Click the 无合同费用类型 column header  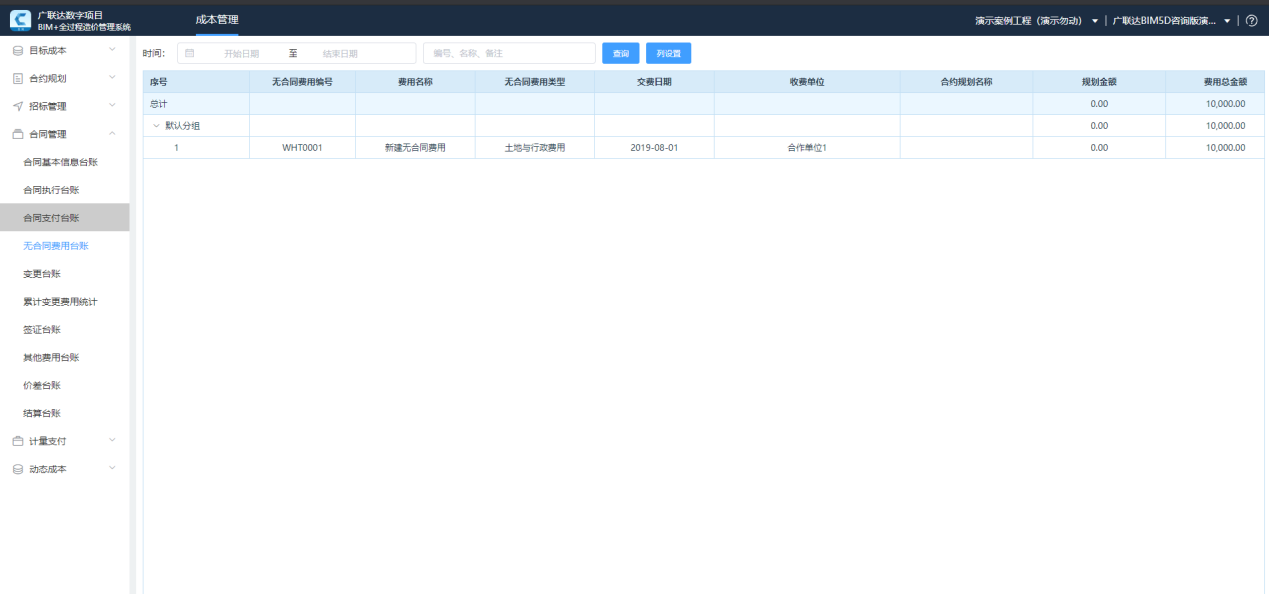(x=535, y=82)
